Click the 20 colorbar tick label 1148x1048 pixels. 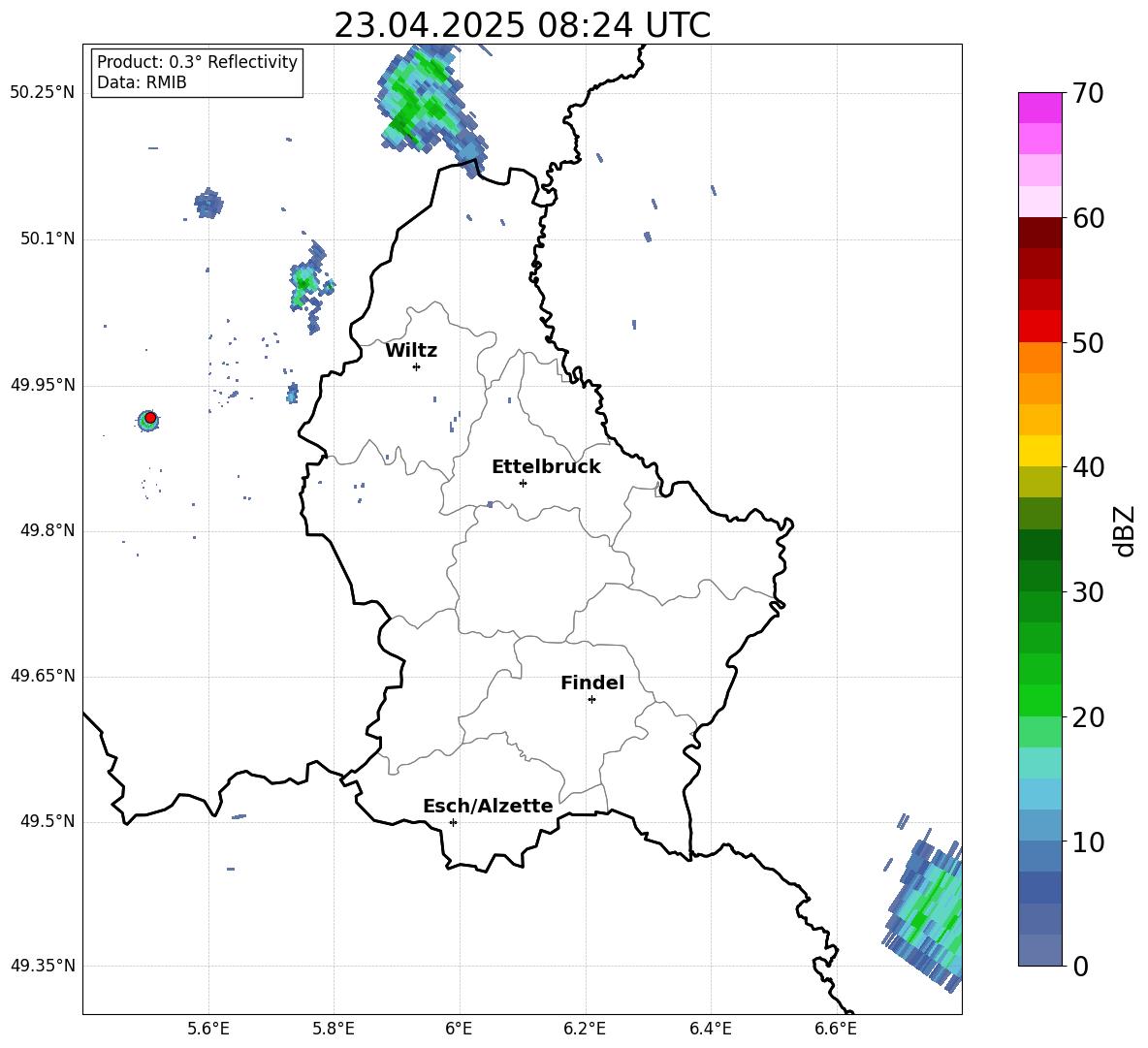1088,717
